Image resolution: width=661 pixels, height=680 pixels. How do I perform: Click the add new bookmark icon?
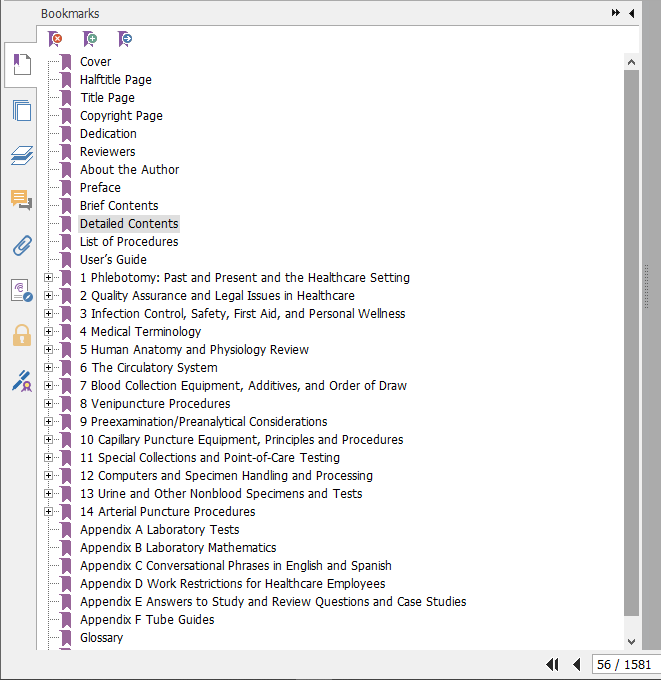(x=90, y=39)
